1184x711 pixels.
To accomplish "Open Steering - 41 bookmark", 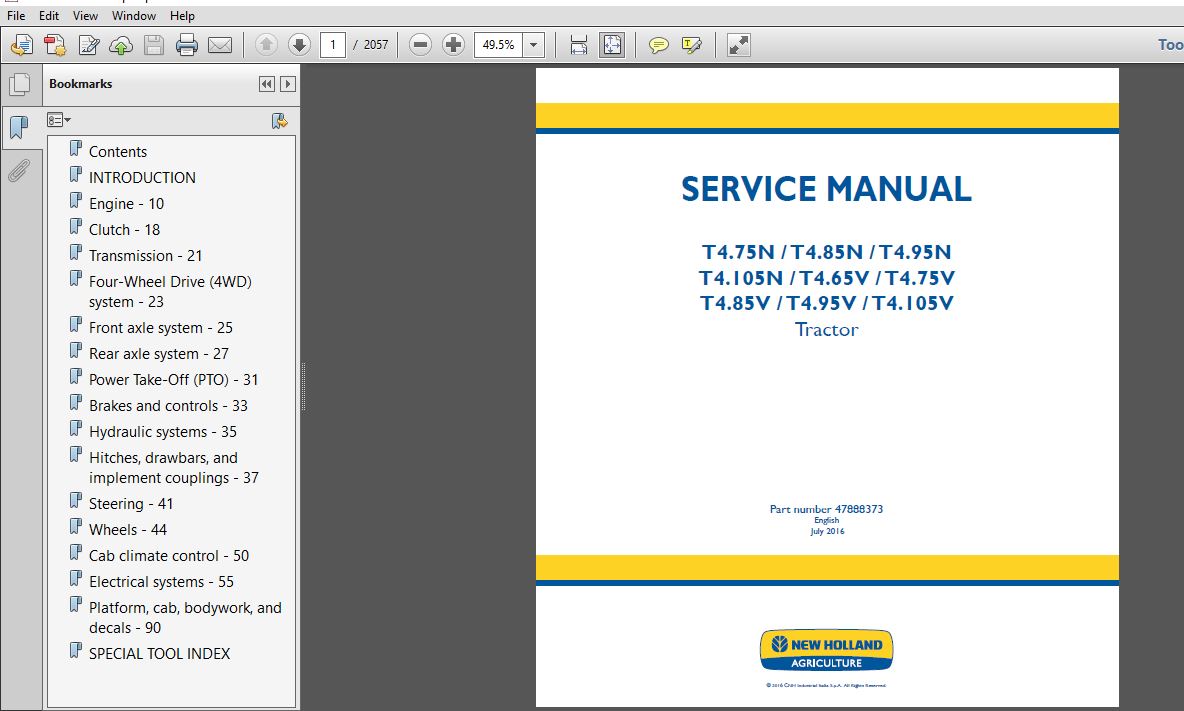I will point(131,503).
